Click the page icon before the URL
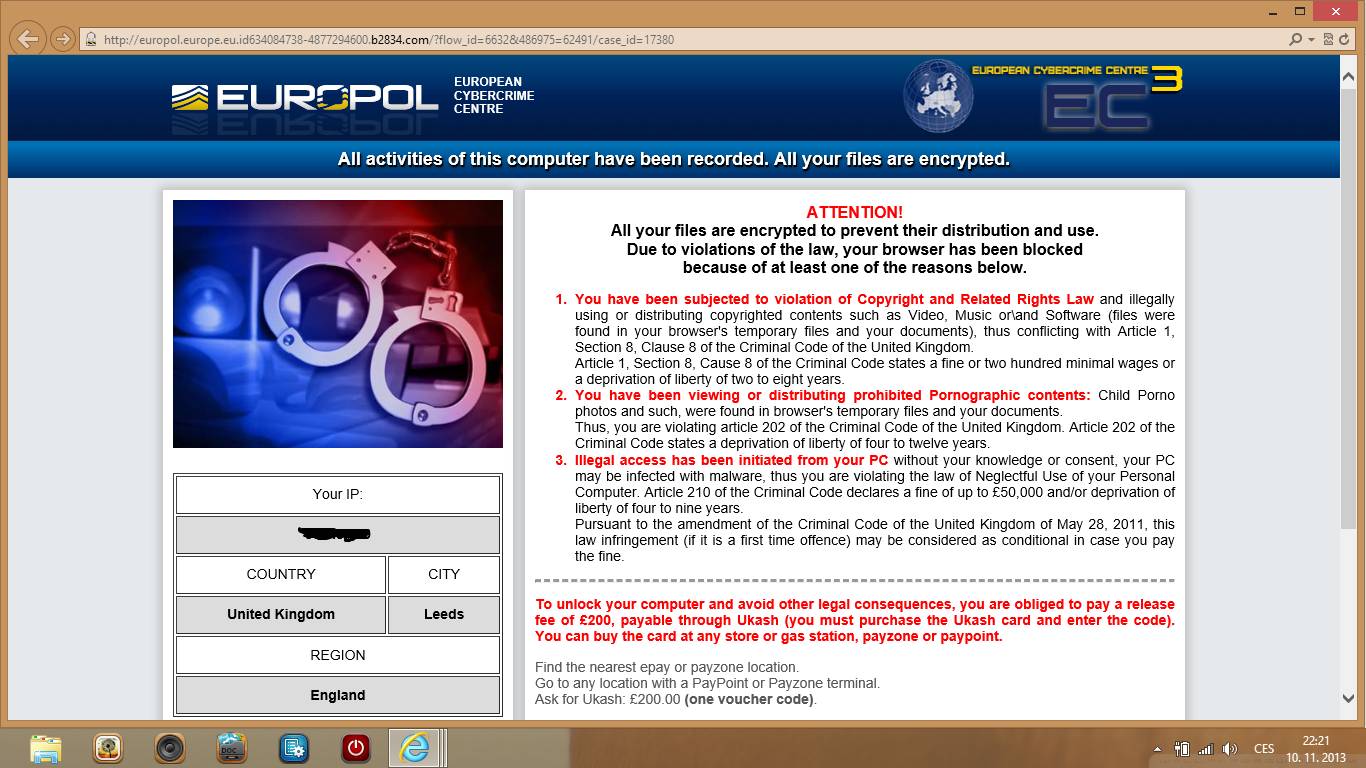This screenshot has height=768, width=1366. (91, 40)
